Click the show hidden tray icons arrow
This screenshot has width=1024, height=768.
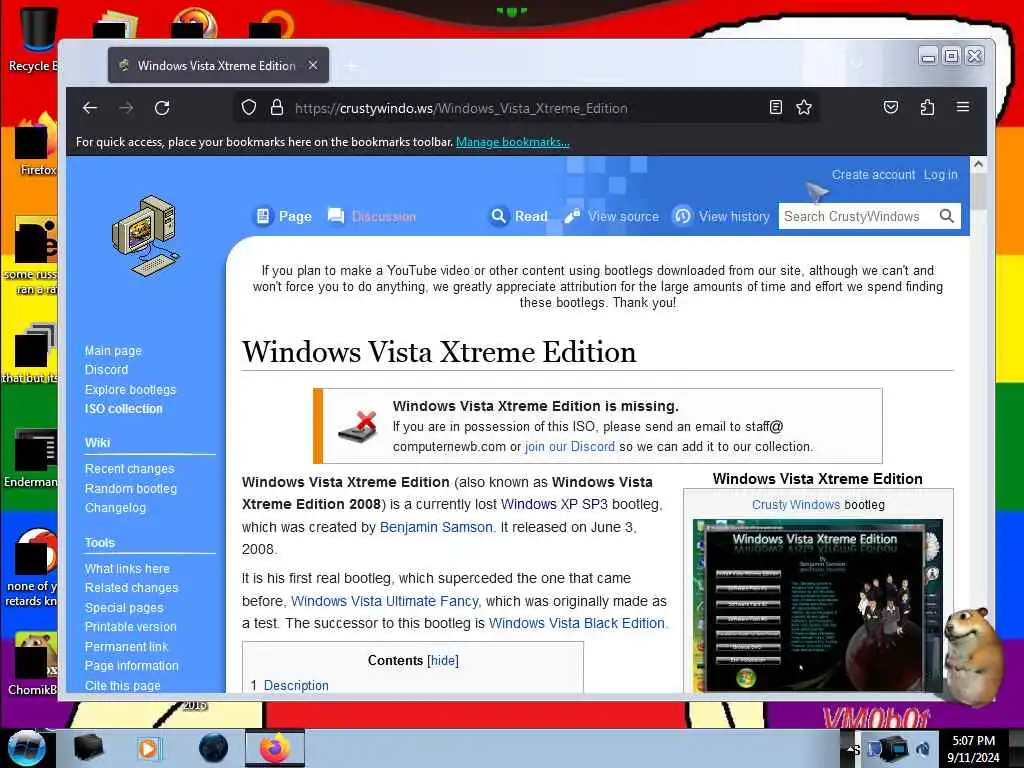point(850,748)
